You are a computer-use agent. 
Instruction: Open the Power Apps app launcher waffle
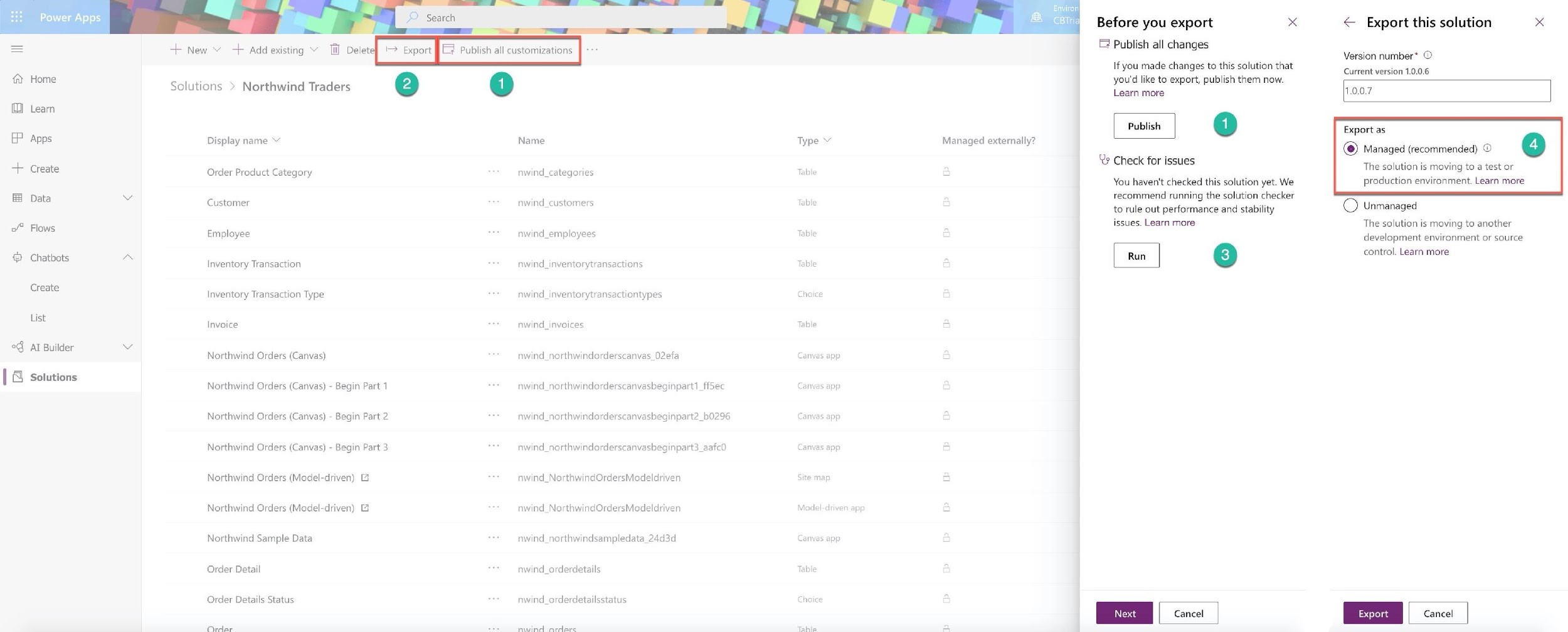[x=17, y=17]
